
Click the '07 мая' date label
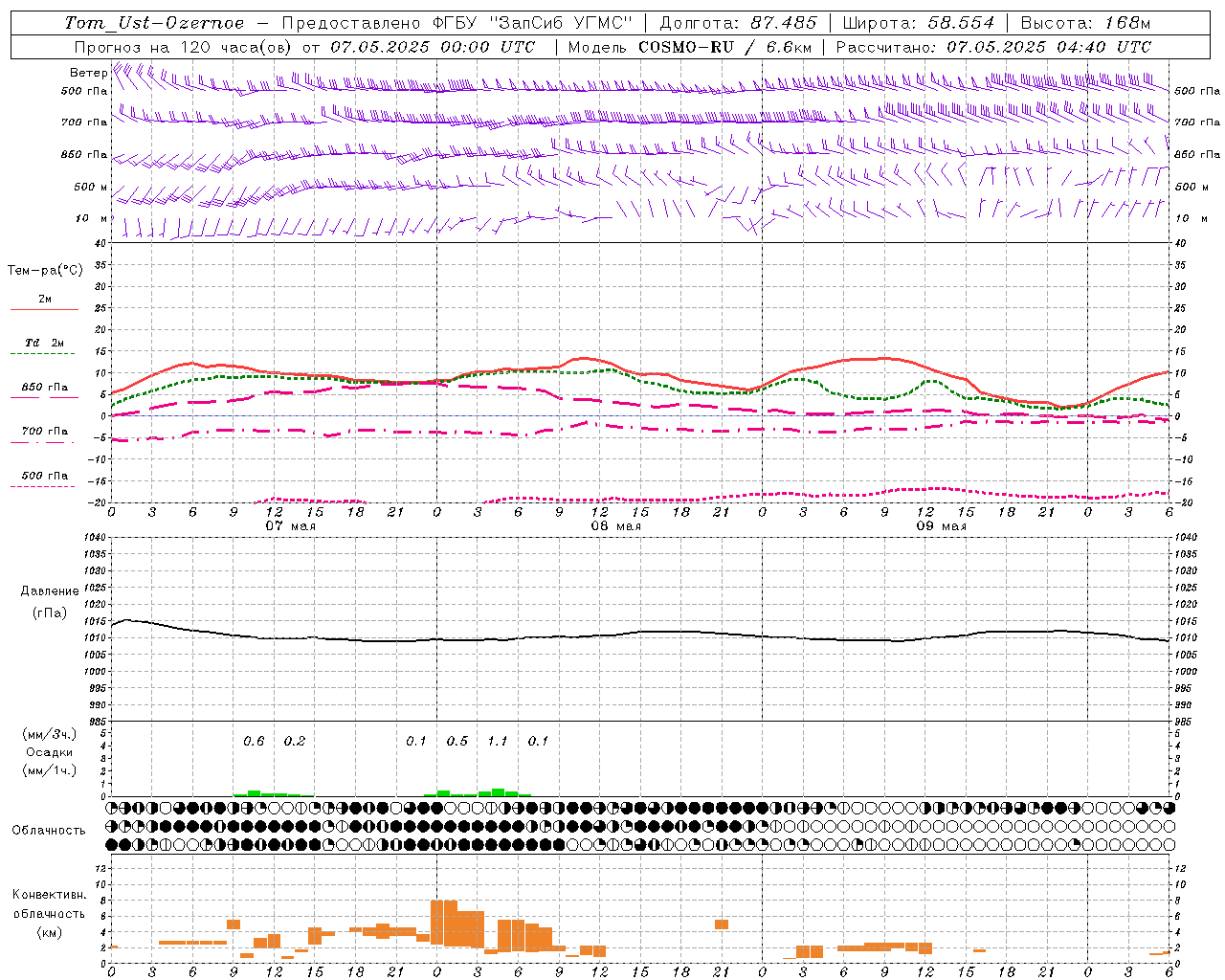pos(291,526)
